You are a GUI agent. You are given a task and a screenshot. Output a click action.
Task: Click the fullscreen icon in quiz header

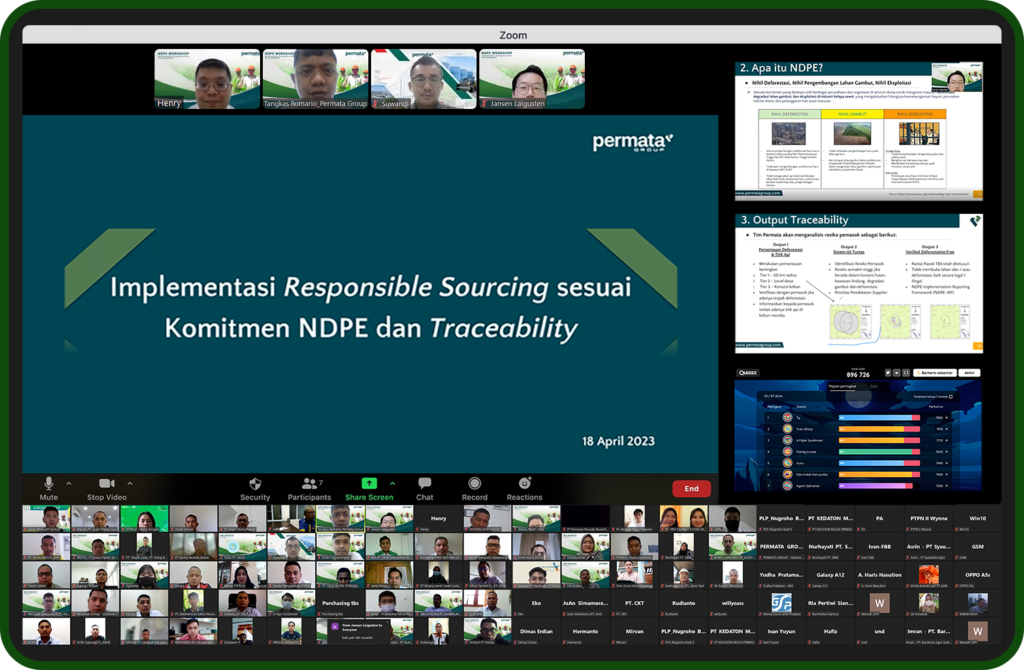pyautogui.click(x=906, y=373)
